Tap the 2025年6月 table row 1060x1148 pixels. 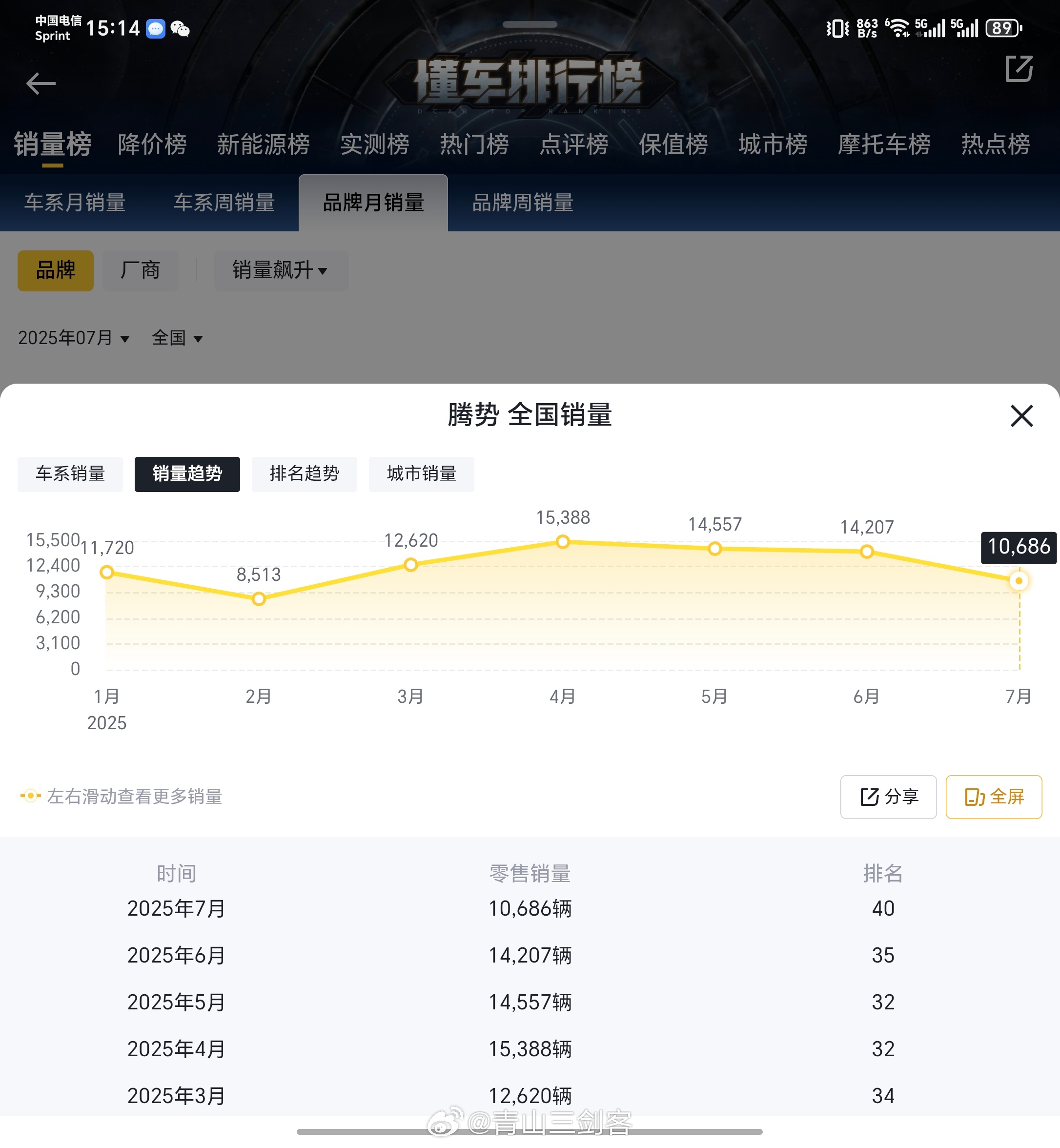pyautogui.click(x=530, y=956)
